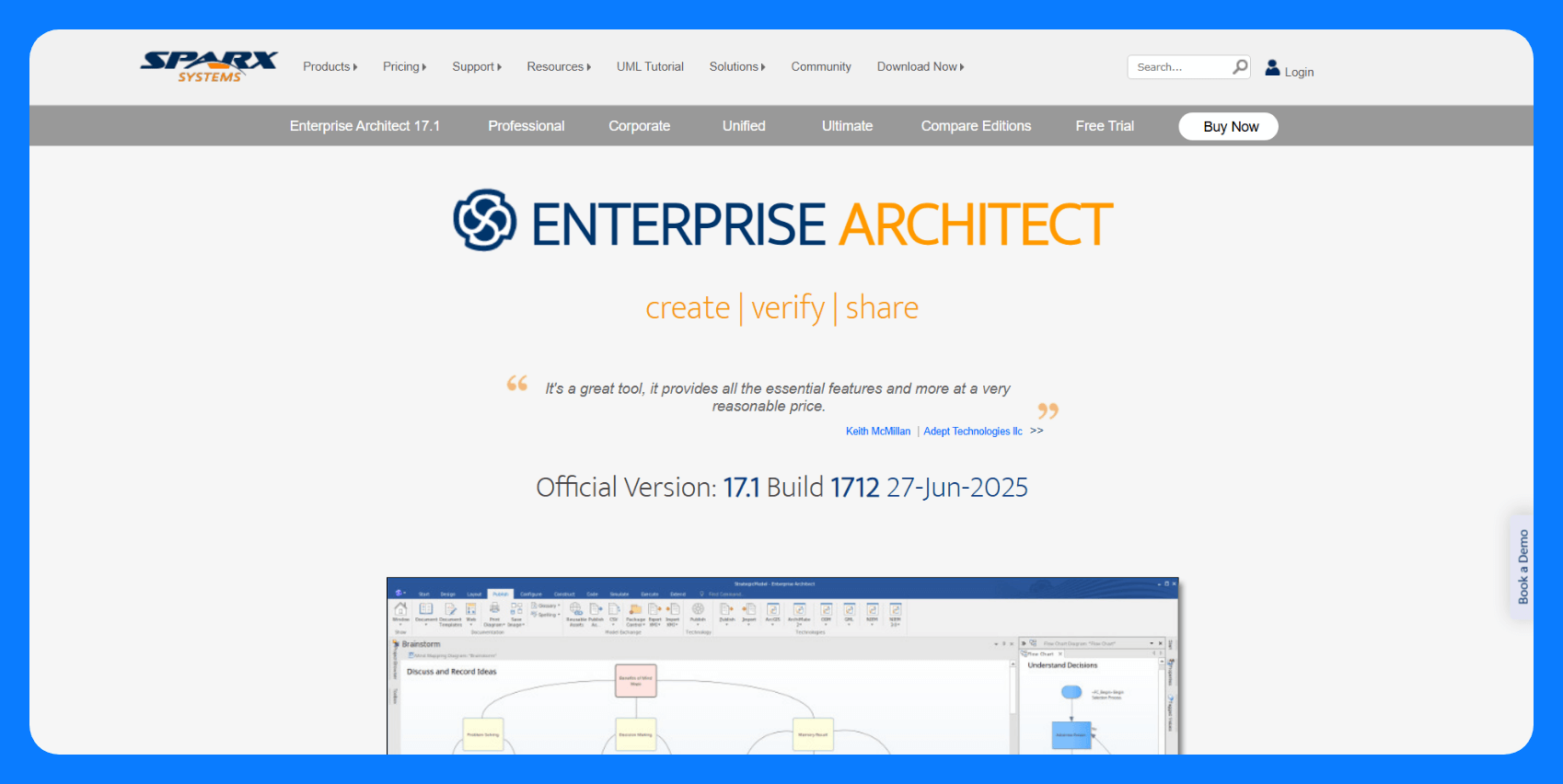Open the Support dropdown
Screen dimensions: 1563x784
click(x=477, y=66)
